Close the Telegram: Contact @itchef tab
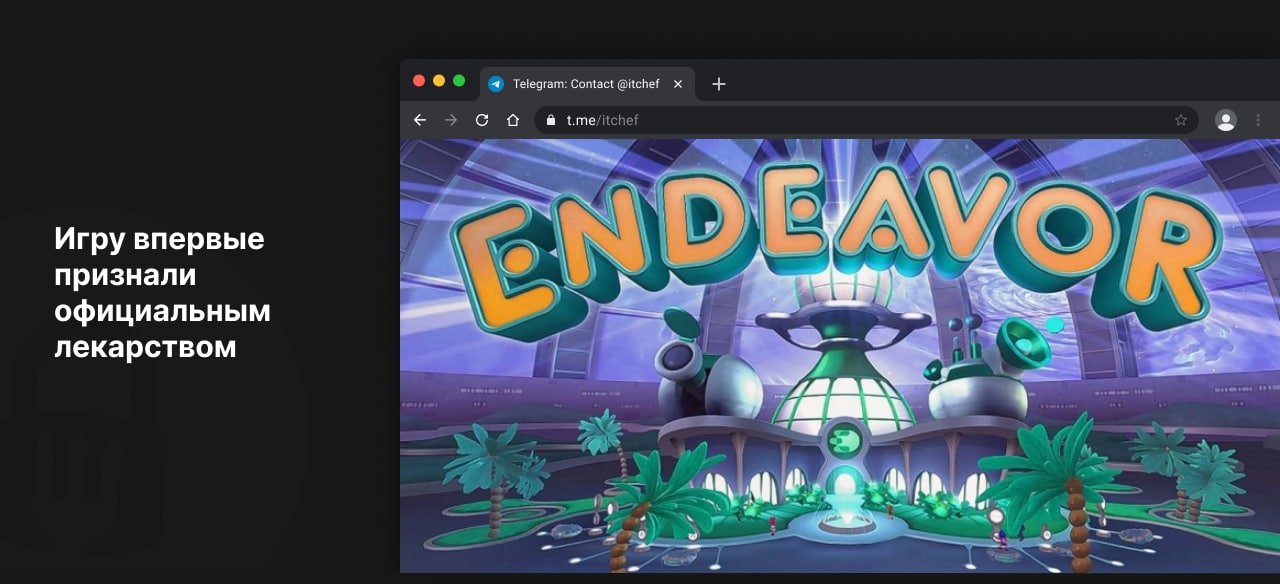The height and width of the screenshot is (584, 1280). point(678,84)
